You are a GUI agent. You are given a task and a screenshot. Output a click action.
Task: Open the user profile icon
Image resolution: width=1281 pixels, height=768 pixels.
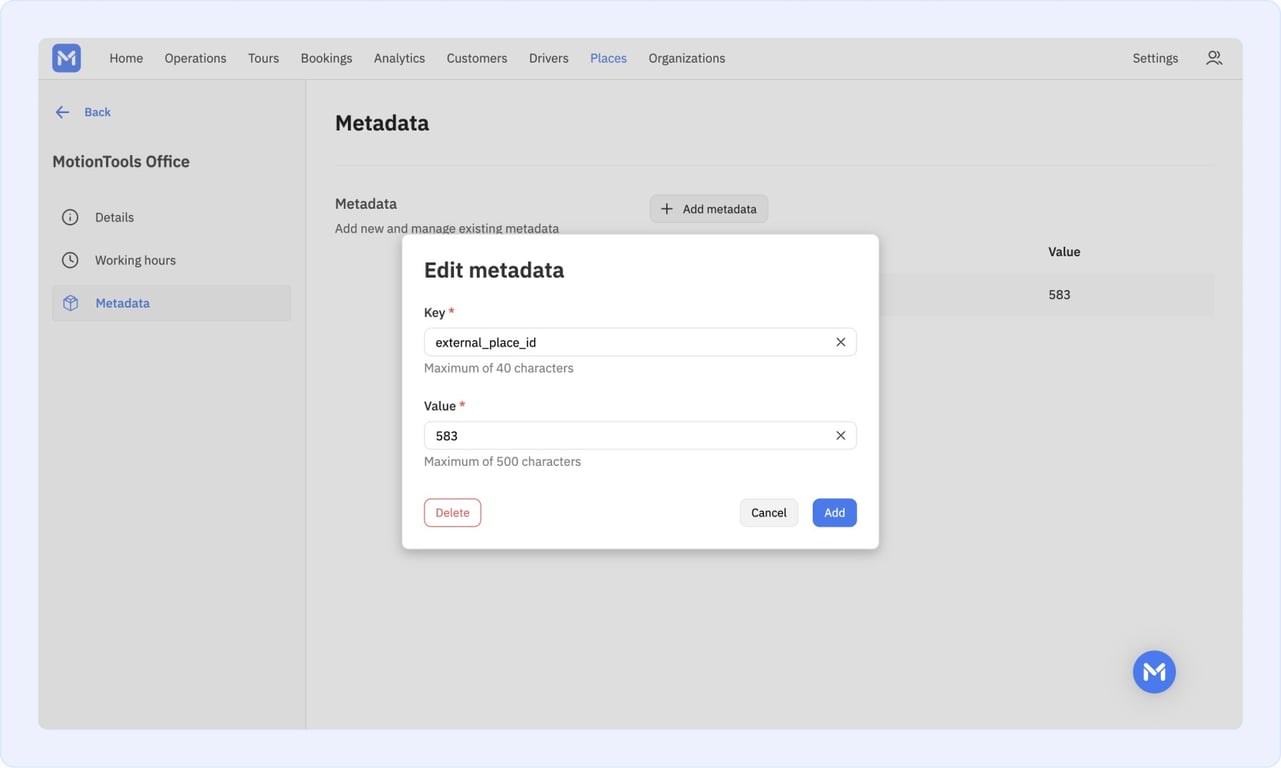(1214, 58)
